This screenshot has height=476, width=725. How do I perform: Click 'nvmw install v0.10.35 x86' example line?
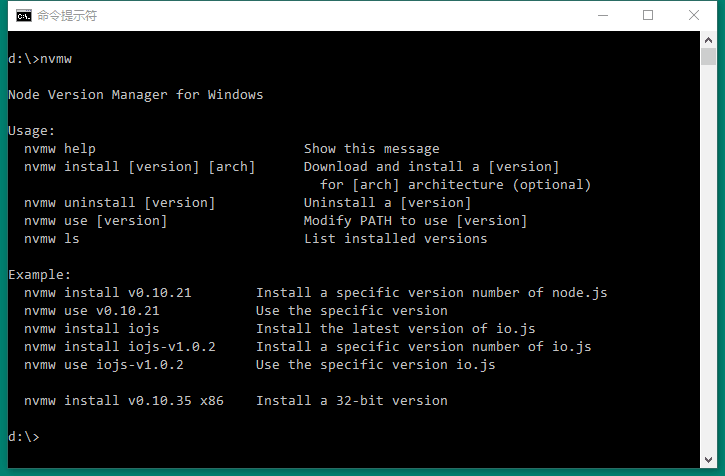(124, 401)
